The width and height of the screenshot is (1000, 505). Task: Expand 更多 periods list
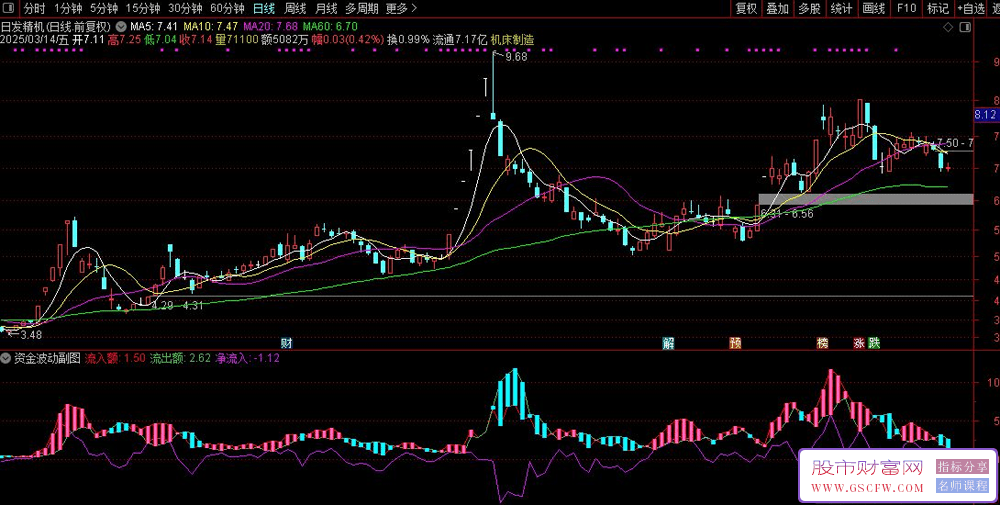[402, 8]
